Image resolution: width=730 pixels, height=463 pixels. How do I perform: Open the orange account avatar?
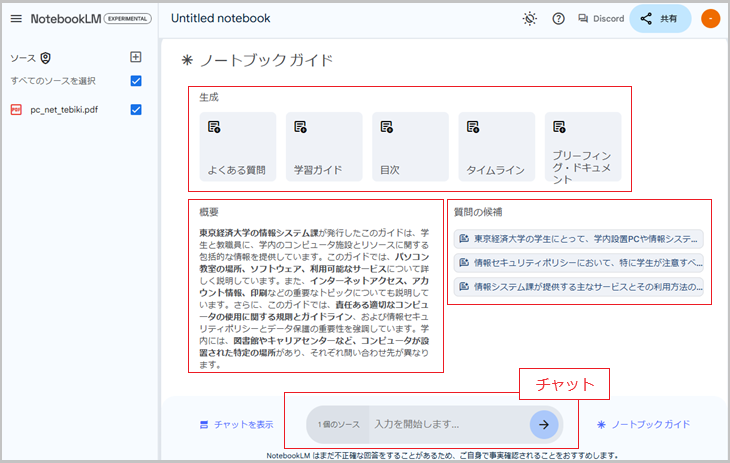coord(710,19)
